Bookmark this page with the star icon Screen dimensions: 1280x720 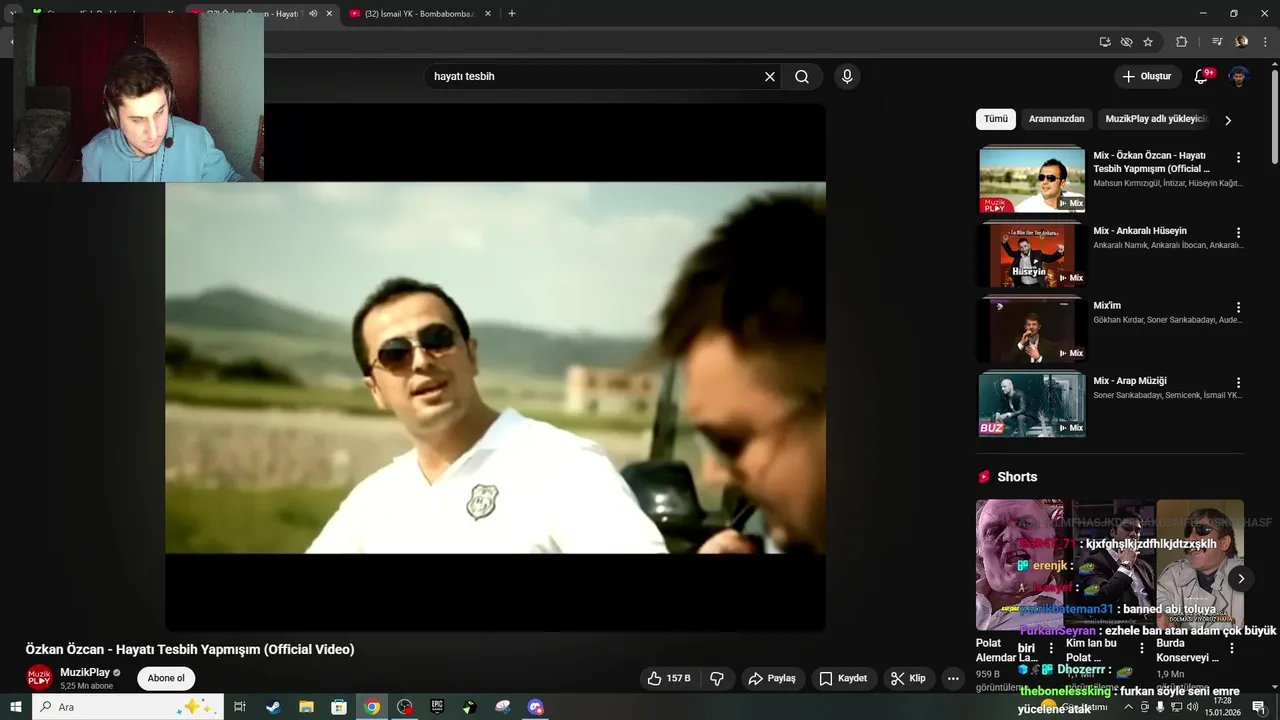pos(1148,42)
